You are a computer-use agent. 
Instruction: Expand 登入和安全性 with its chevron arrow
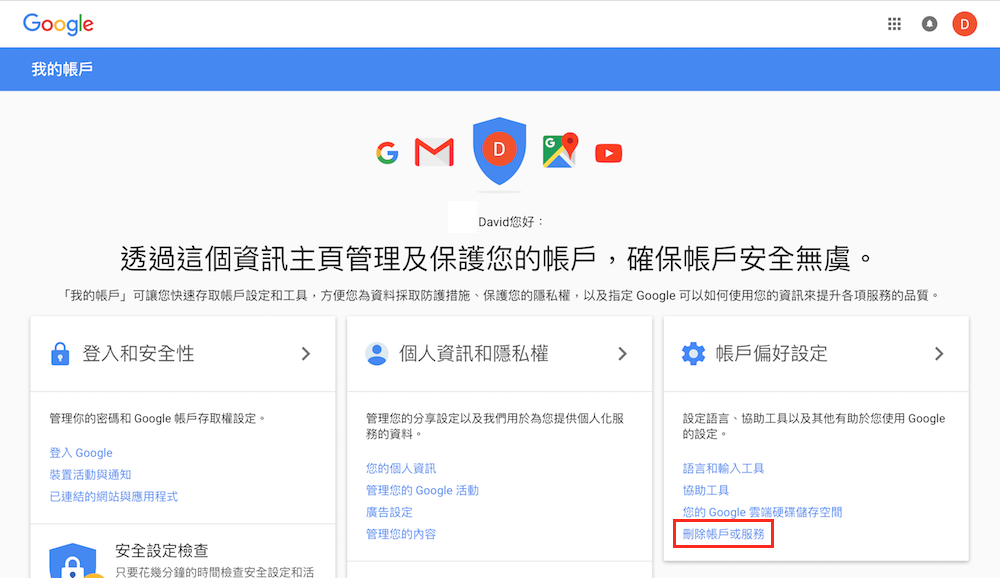306,353
